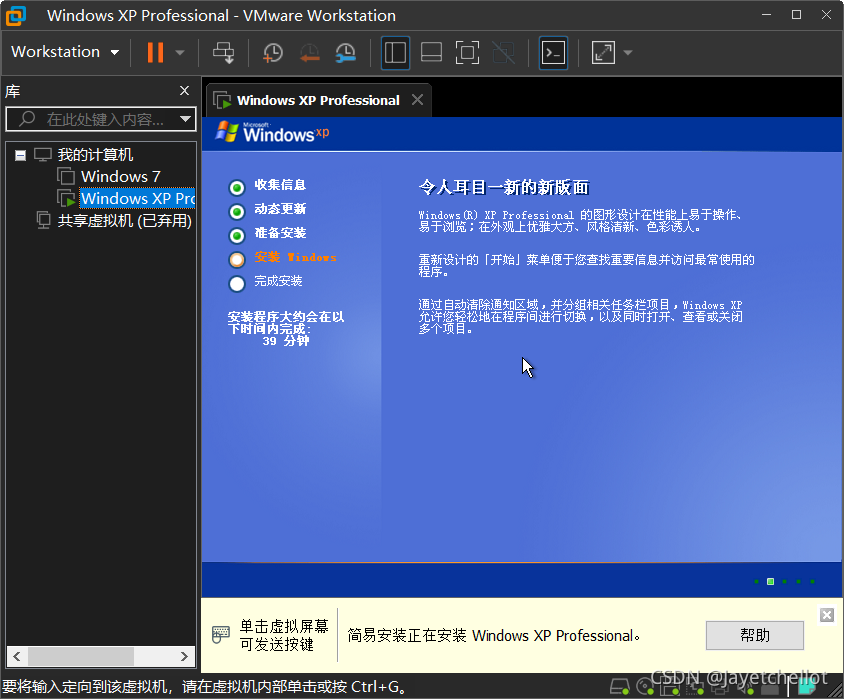
Task: Revert the virtual machine to previous snapshot
Action: (x=310, y=53)
